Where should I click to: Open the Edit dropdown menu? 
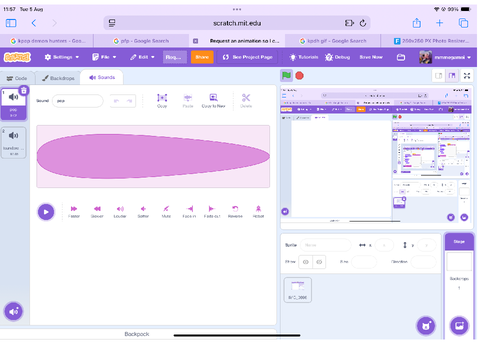coord(142,57)
